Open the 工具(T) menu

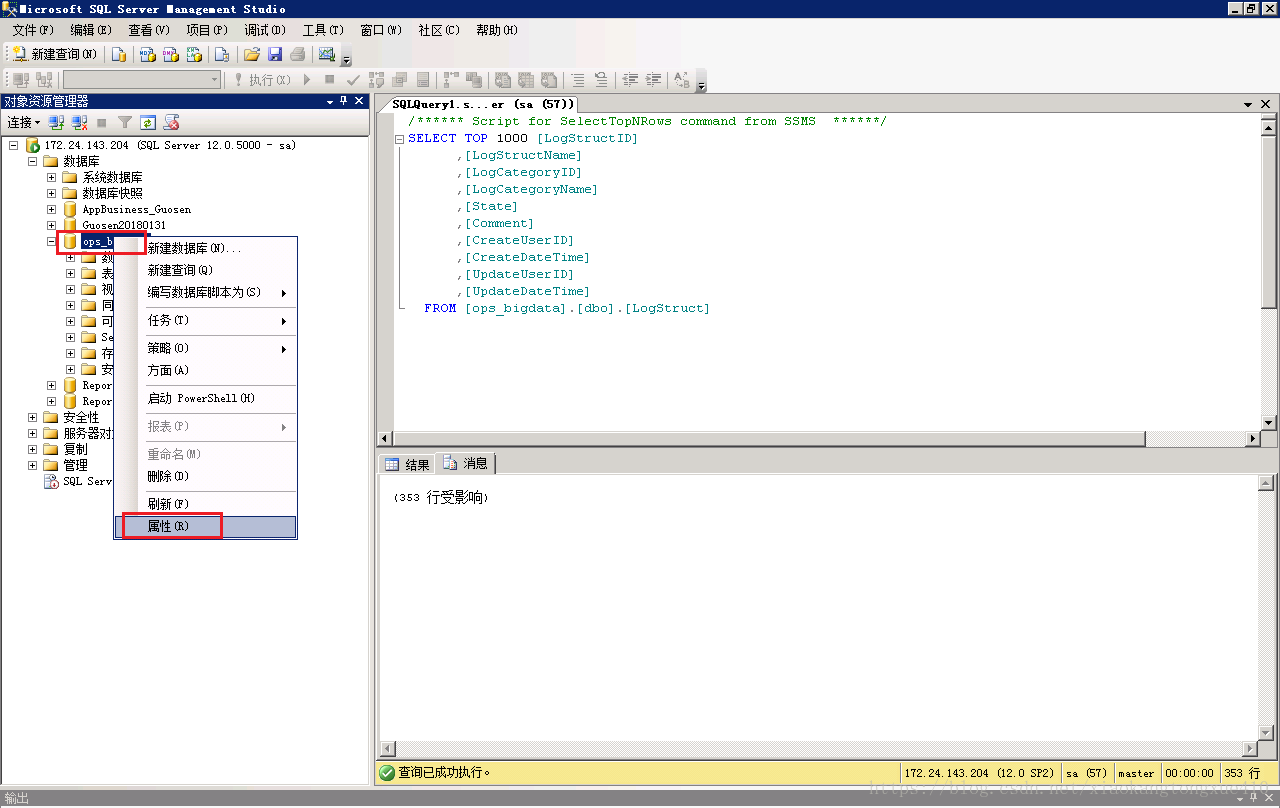pos(322,30)
